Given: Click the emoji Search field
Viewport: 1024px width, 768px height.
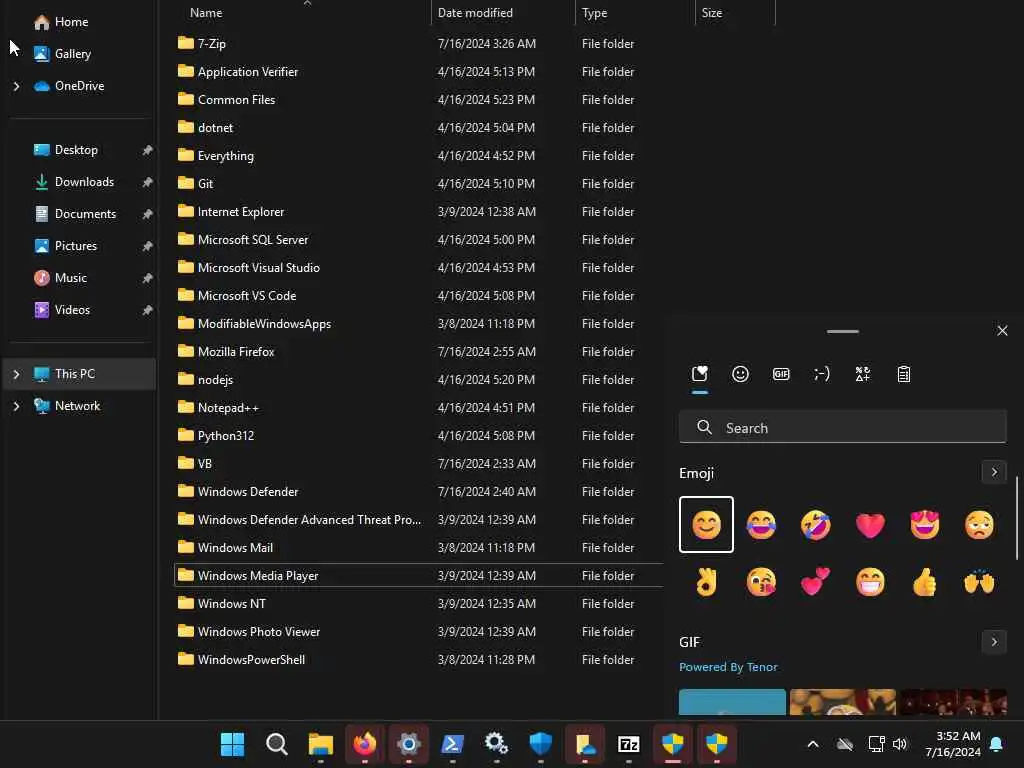Looking at the screenshot, I should (842, 427).
